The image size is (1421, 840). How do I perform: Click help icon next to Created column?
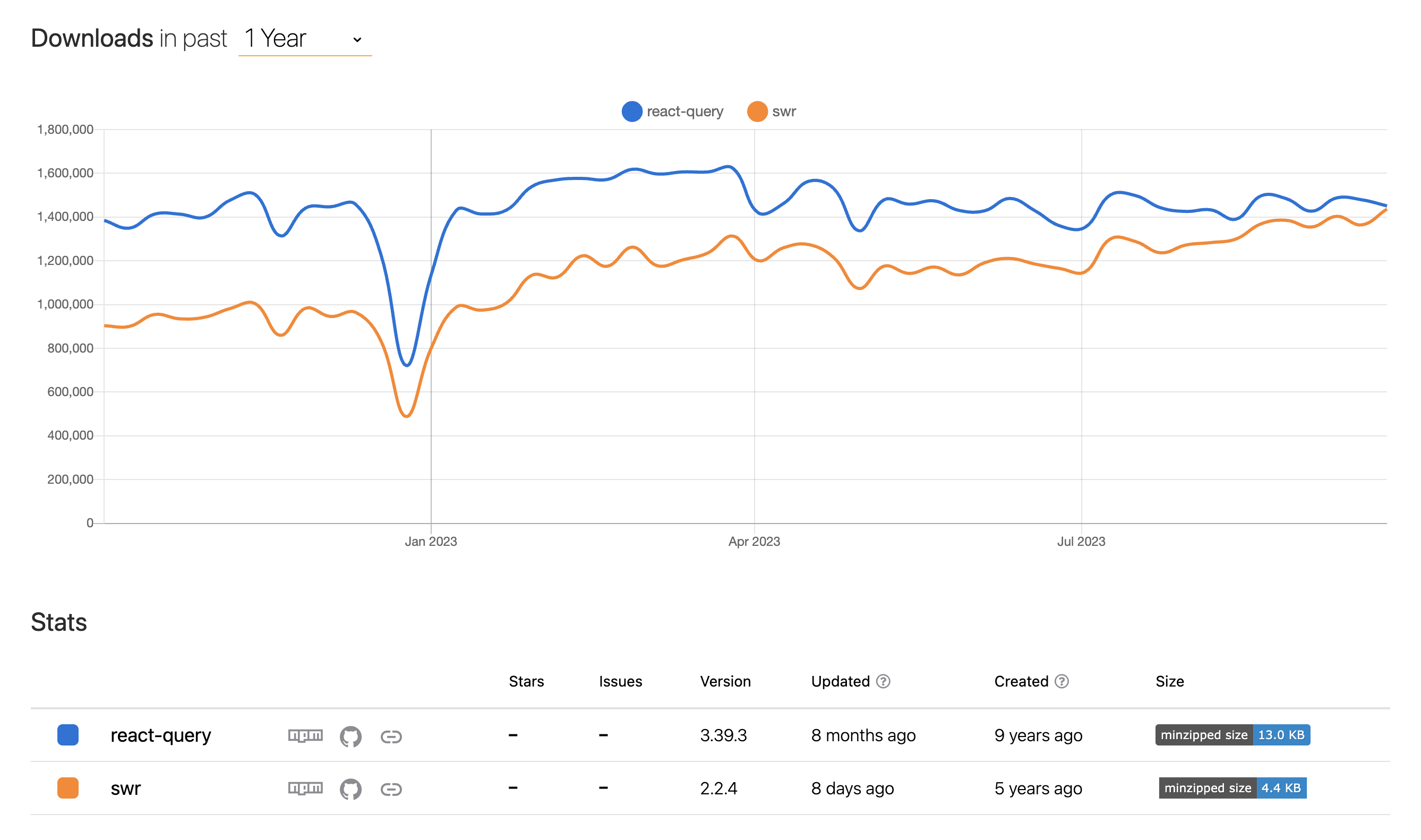click(1062, 681)
